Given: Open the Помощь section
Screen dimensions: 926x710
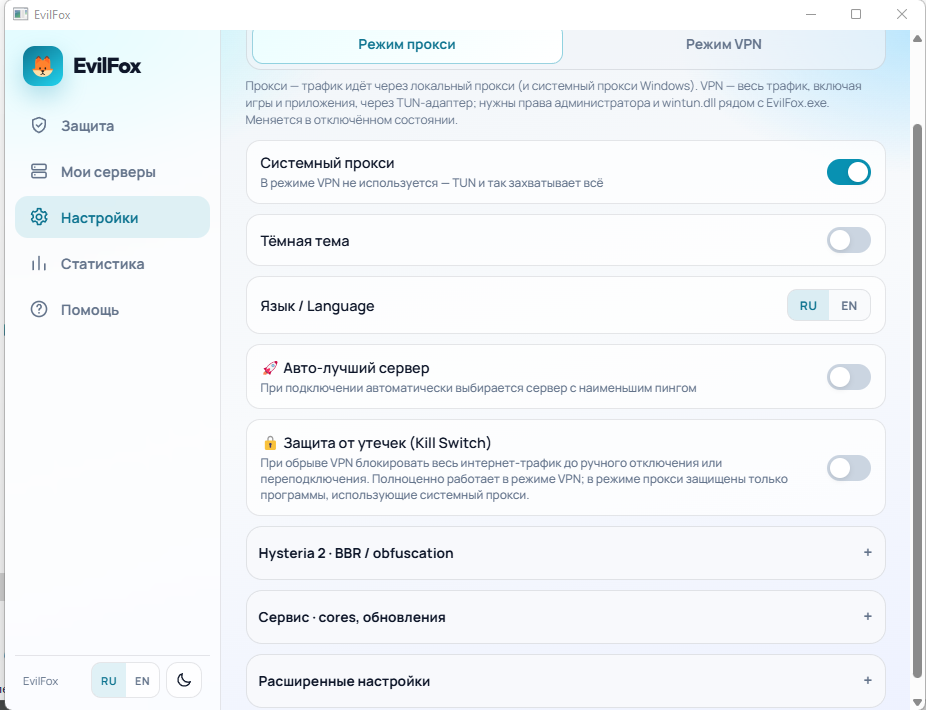Looking at the screenshot, I should pyautogui.click(x=112, y=310).
